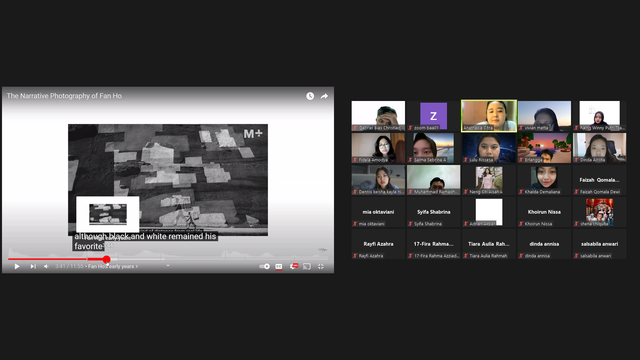This screenshot has width=640, height=360.
Task: Click muted mic icon on Syifa Shabrina
Action: click(x=411, y=224)
